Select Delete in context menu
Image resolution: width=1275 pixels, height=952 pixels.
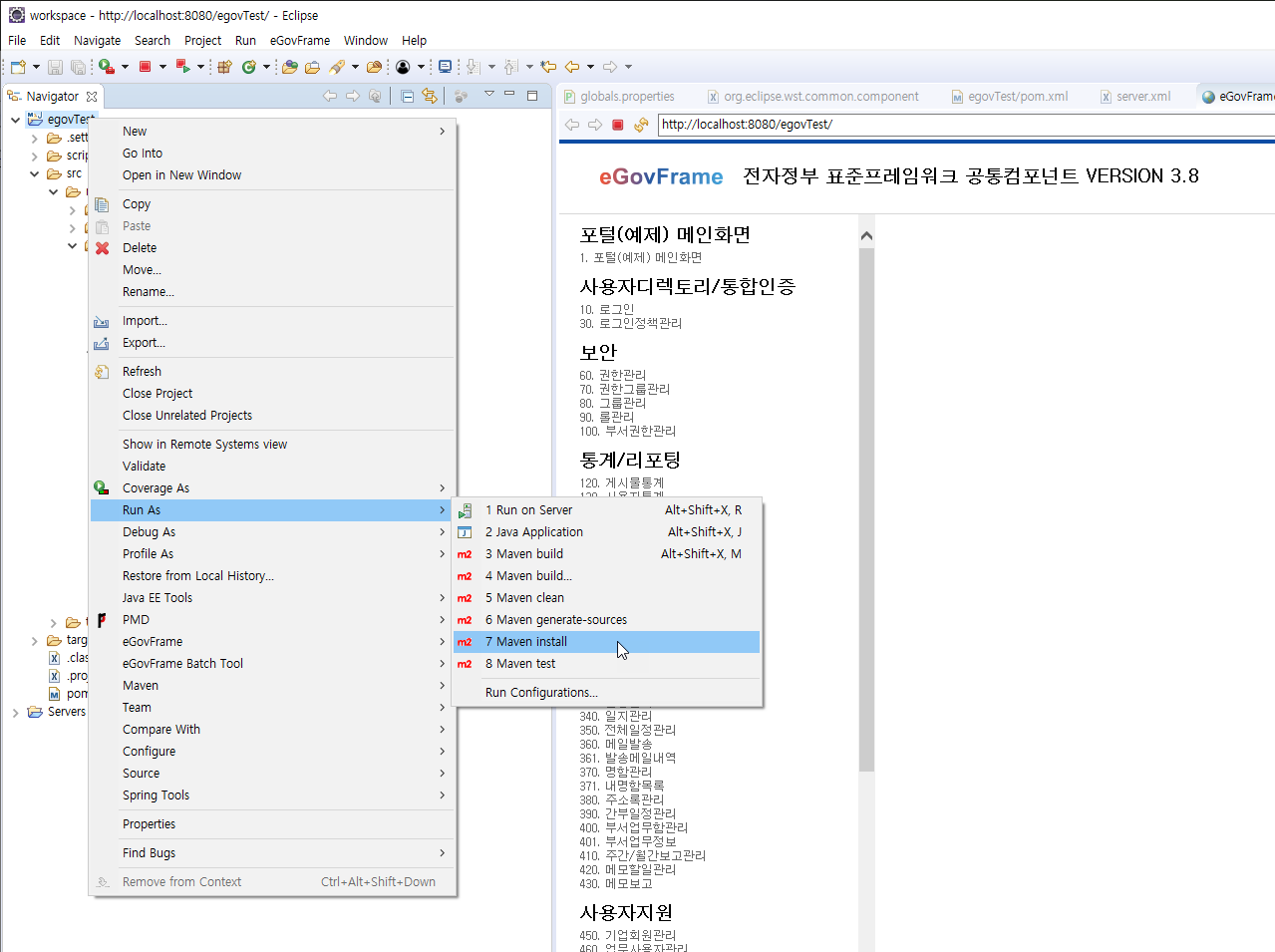coord(271,248)
